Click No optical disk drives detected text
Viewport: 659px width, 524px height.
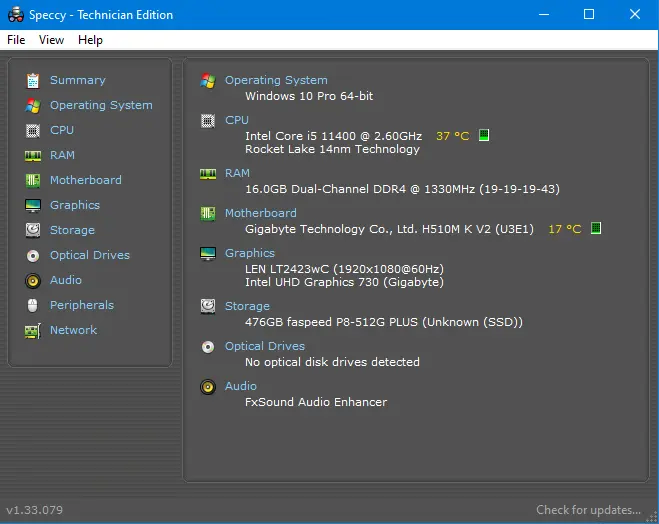coord(332,362)
